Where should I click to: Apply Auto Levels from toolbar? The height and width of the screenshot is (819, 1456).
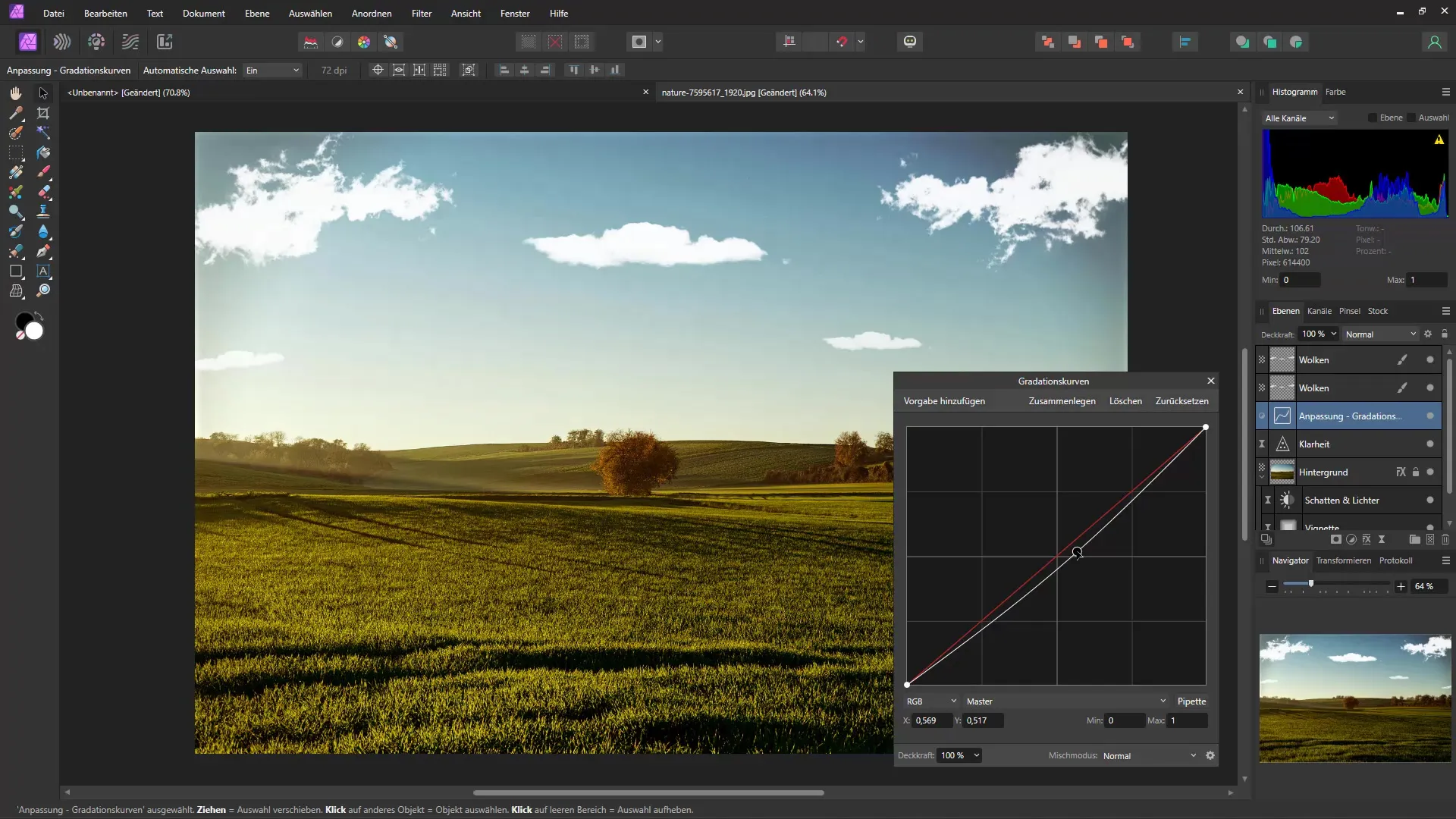point(311,42)
